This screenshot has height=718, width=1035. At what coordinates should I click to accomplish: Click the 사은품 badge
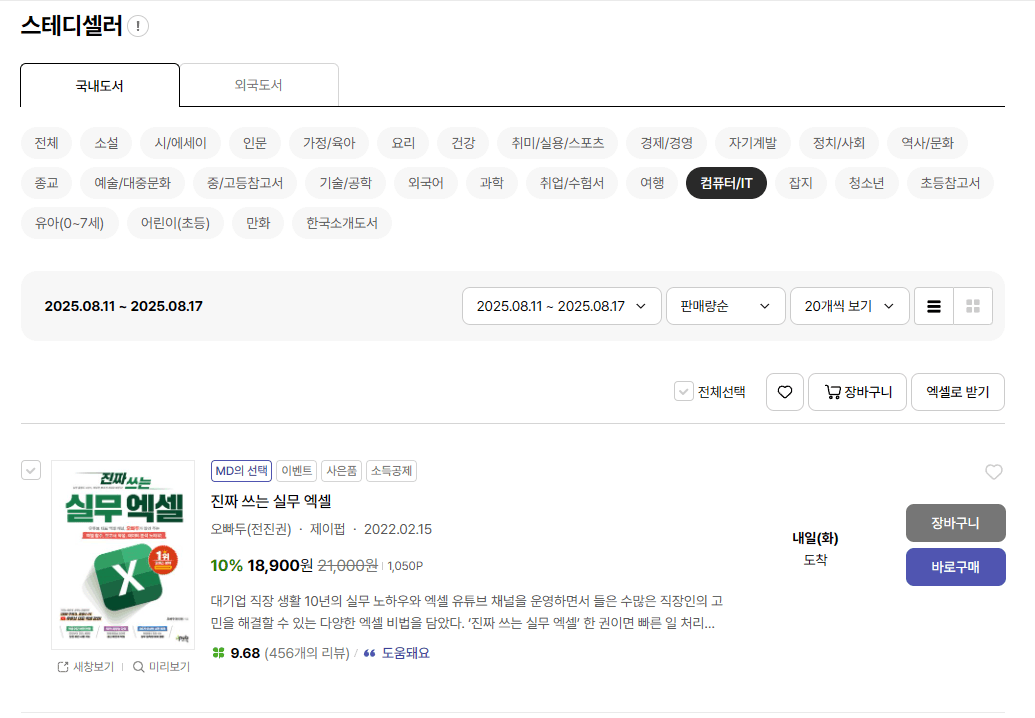coord(341,471)
